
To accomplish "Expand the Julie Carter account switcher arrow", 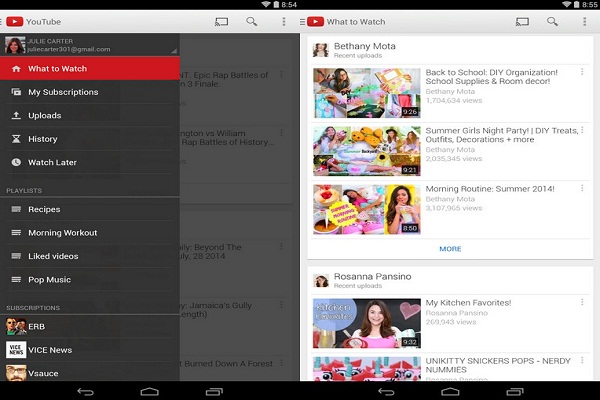I will [174, 51].
